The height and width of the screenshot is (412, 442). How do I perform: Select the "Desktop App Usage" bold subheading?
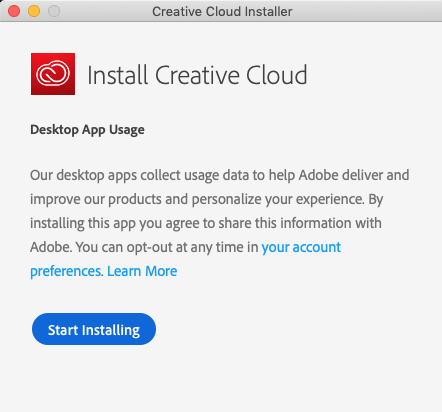click(87, 130)
